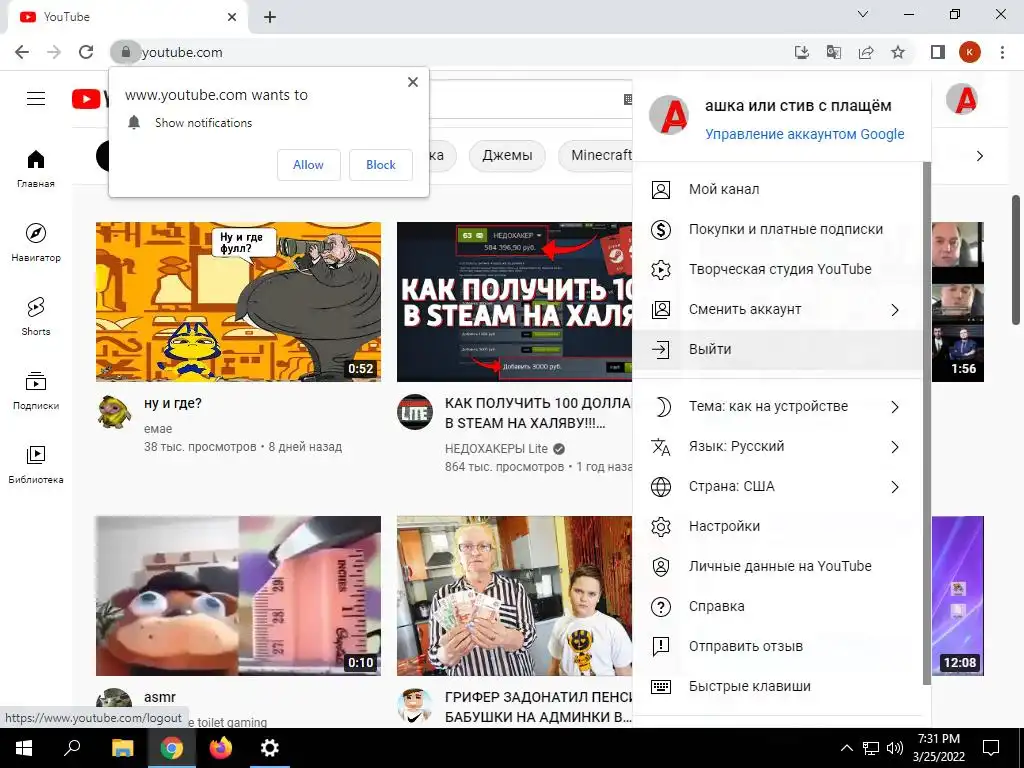The width and height of the screenshot is (1024, 768).
Task: Open Покупки и платные подписки
Action: [x=777, y=229]
